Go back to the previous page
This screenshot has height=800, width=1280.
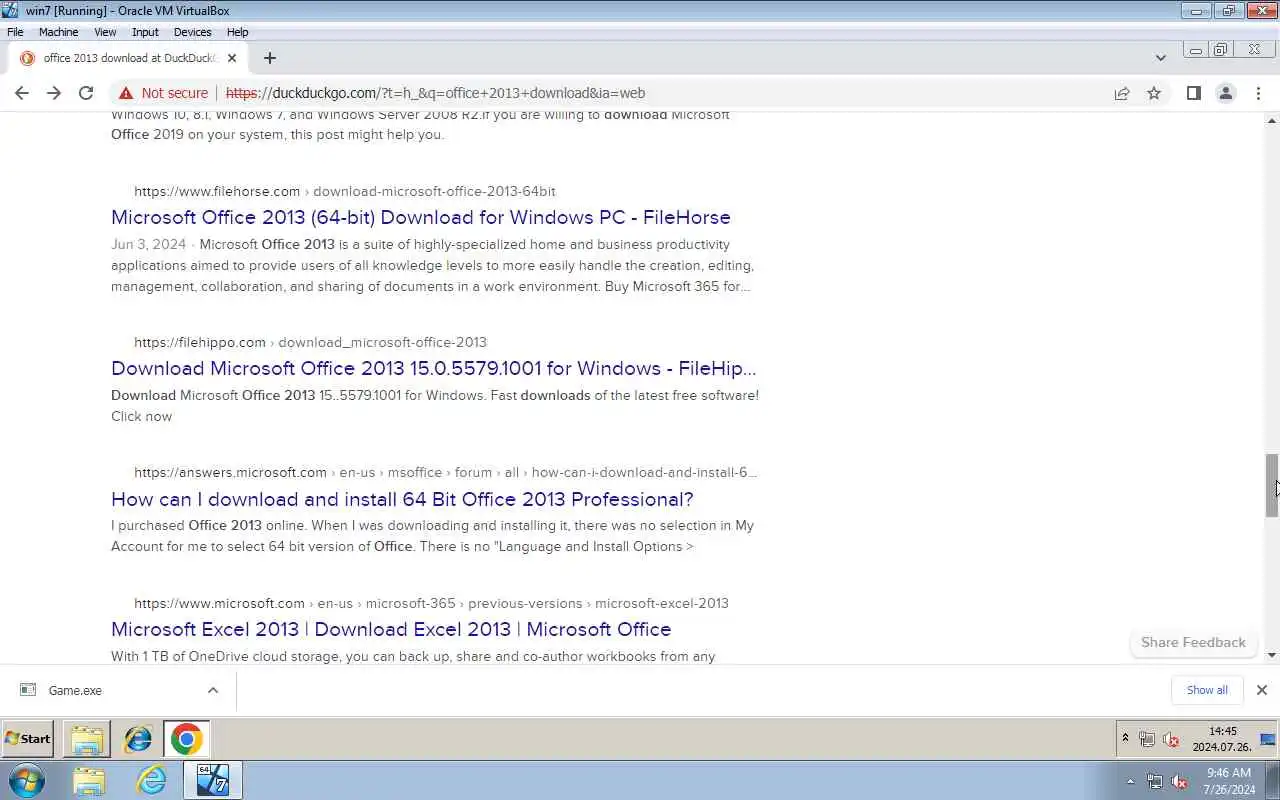(22, 93)
